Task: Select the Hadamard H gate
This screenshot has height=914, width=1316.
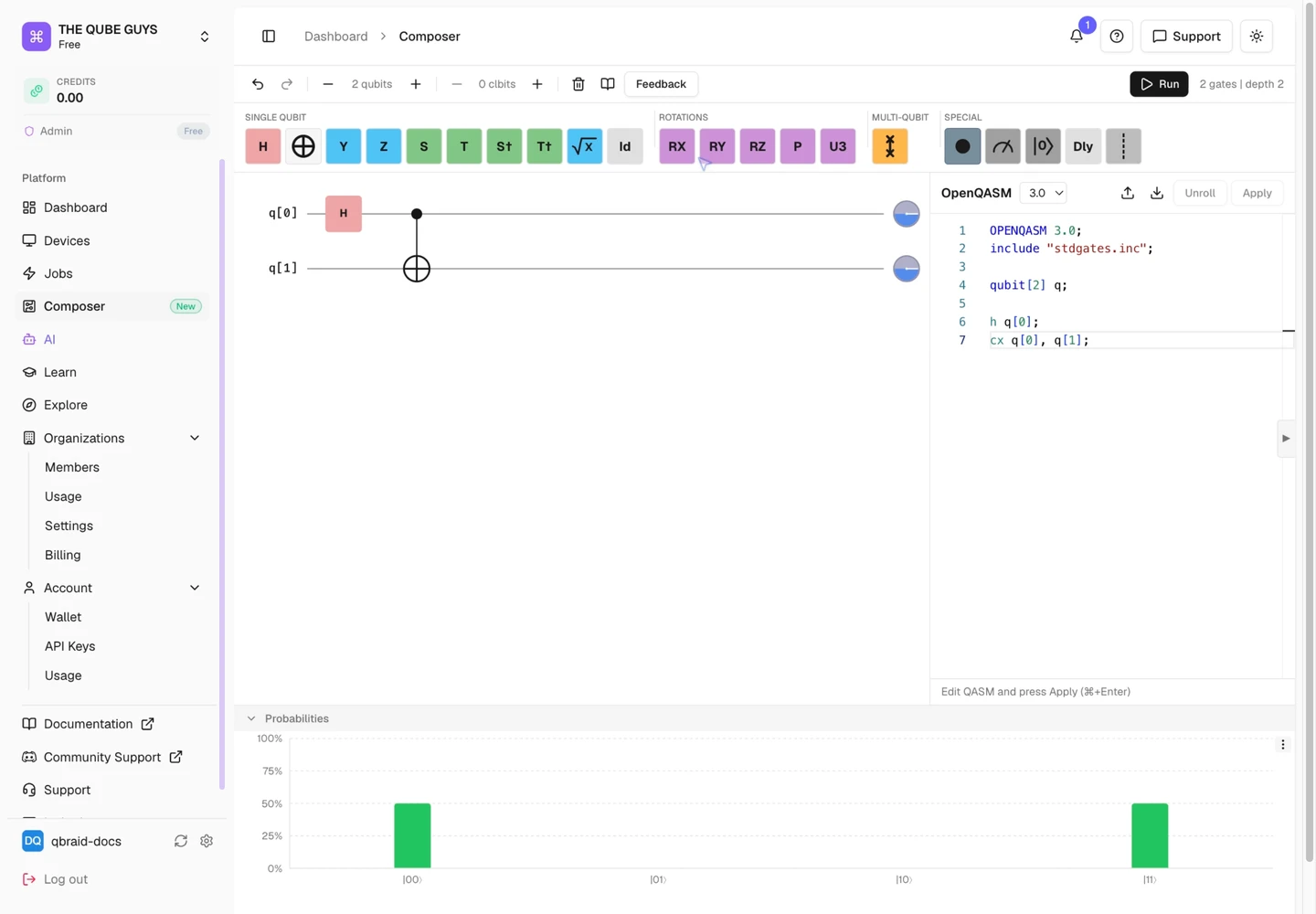Action: click(263, 146)
